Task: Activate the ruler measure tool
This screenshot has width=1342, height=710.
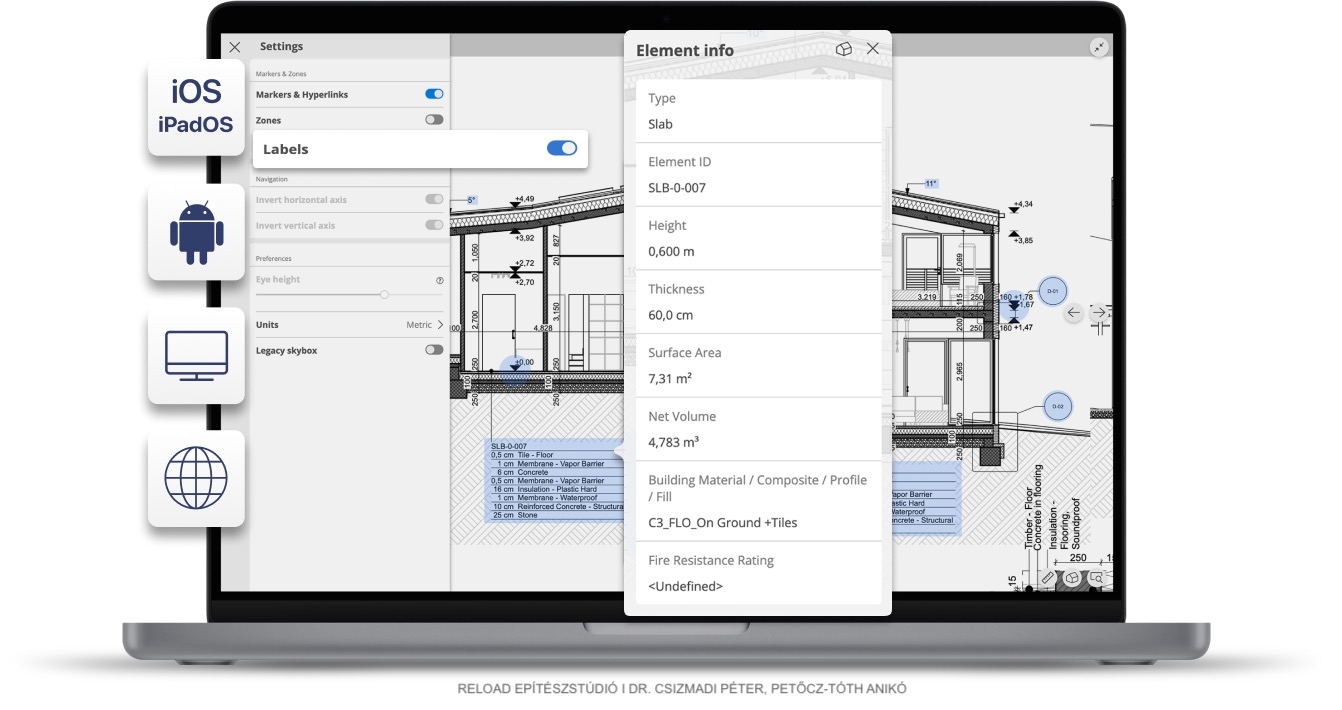Action: (1048, 578)
